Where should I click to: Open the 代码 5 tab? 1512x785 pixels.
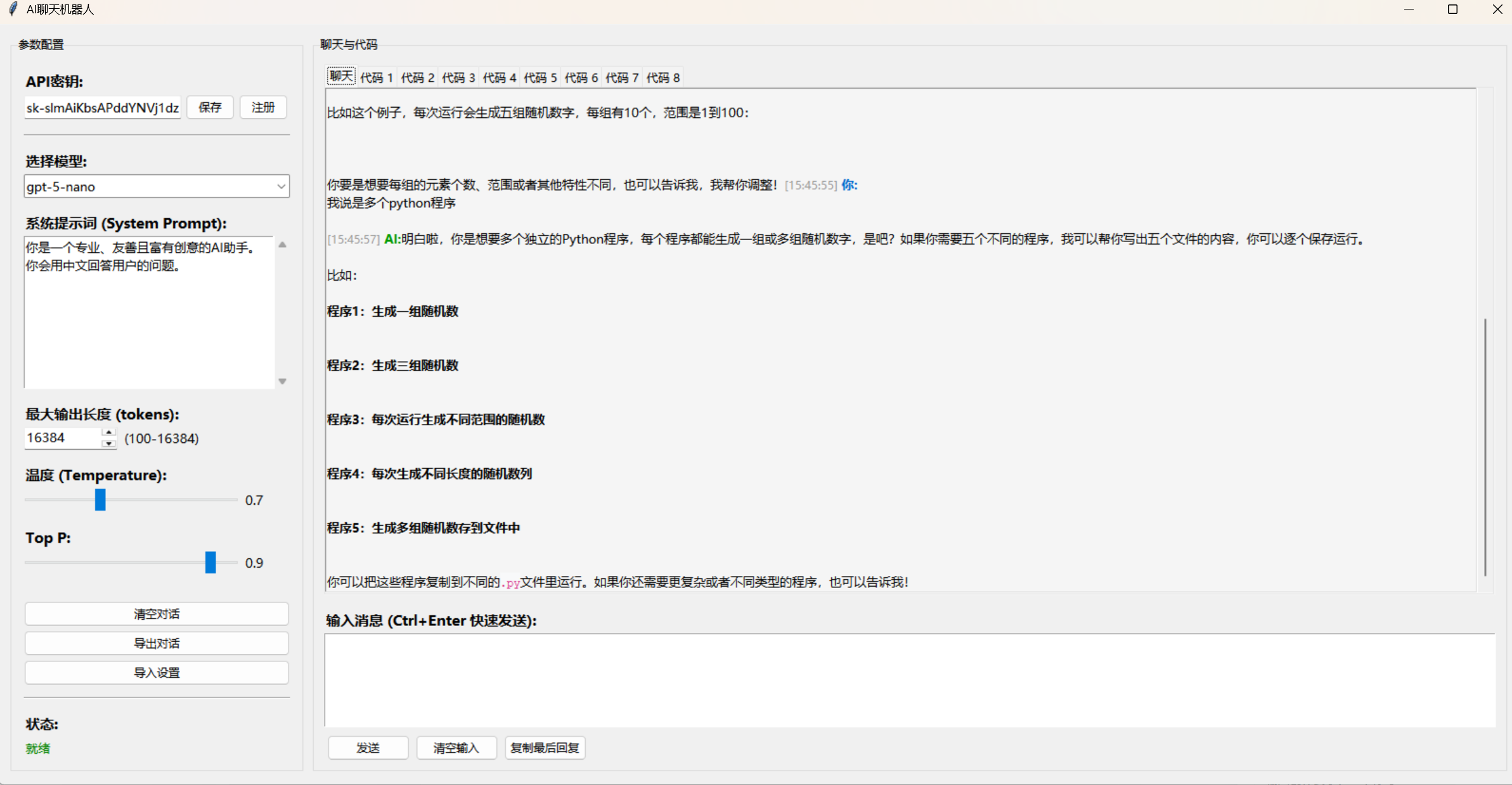click(540, 77)
